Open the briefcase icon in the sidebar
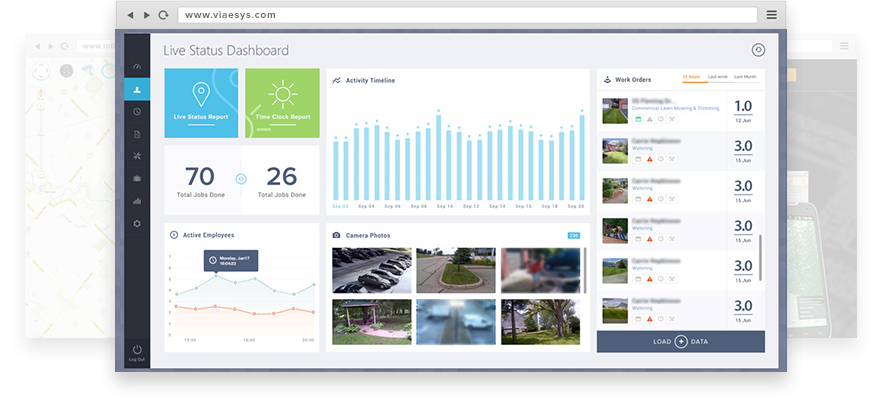 [x=137, y=178]
